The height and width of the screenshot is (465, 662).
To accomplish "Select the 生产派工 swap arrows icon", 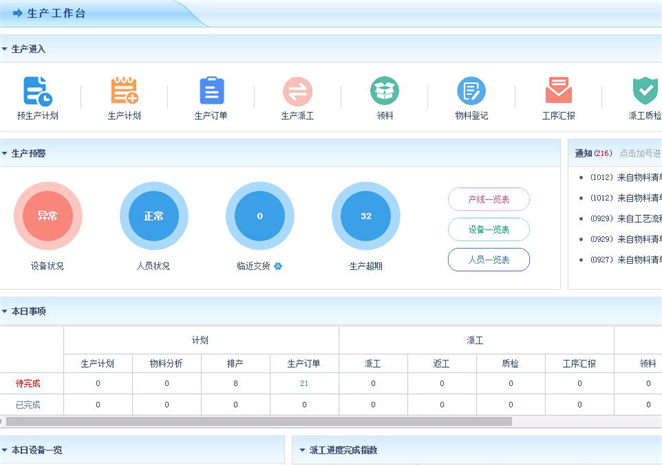I will (297, 91).
